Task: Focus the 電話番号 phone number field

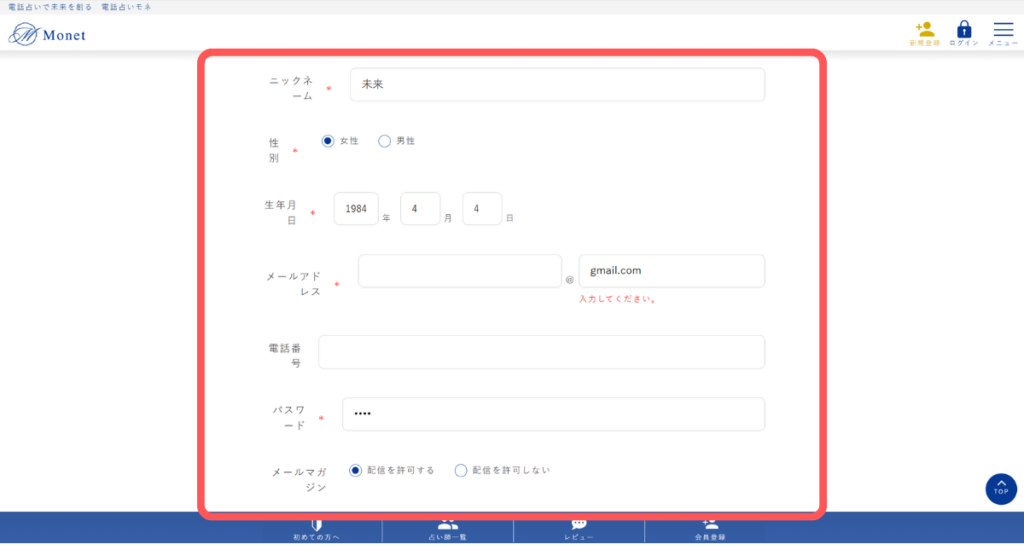Action: click(541, 352)
